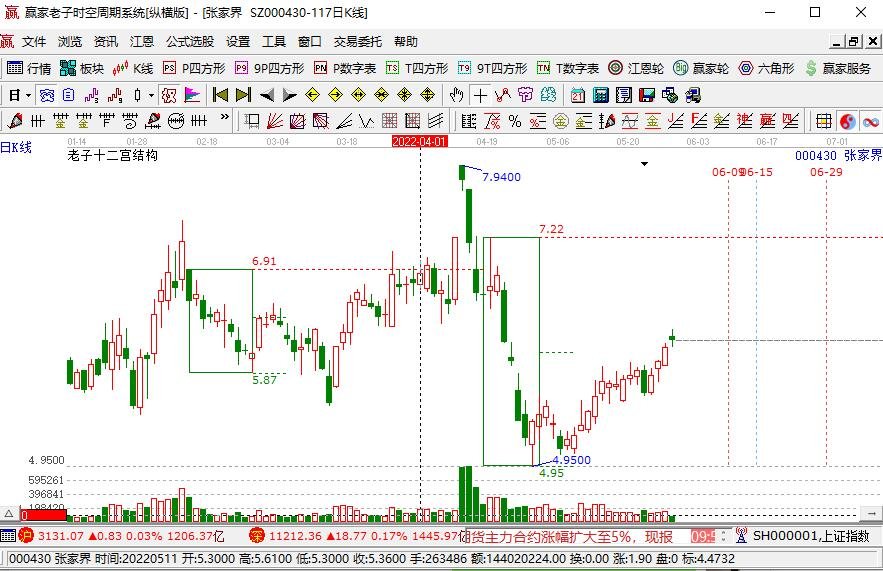883x571 pixels.
Task: Open the 设置 menu
Action: 238,42
